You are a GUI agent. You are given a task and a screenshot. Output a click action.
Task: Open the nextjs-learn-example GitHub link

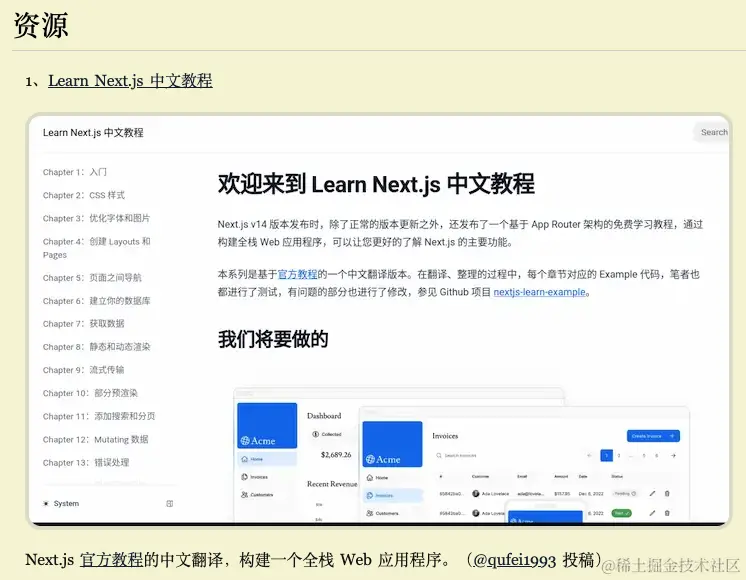[540, 292]
